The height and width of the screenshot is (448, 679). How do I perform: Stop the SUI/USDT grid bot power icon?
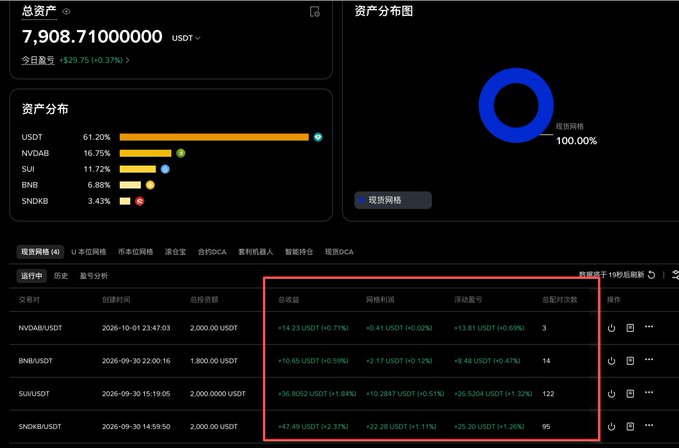[x=611, y=394]
